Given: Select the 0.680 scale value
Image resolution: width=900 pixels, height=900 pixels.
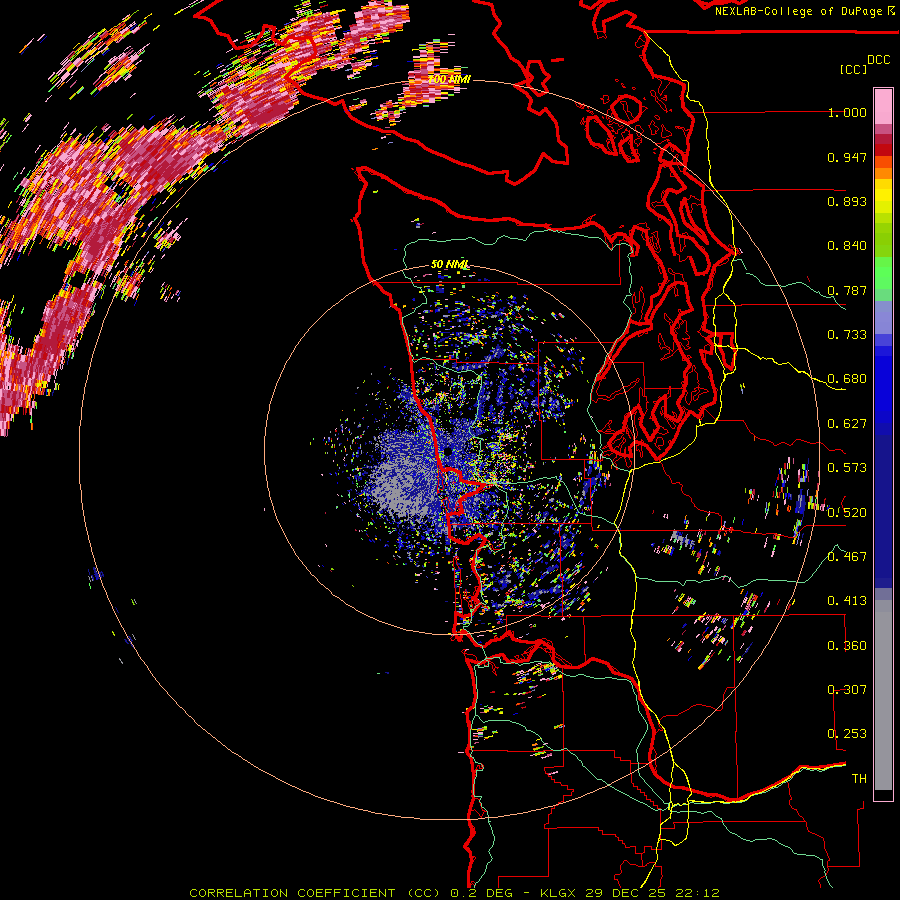Looking at the screenshot, I should [x=847, y=379].
